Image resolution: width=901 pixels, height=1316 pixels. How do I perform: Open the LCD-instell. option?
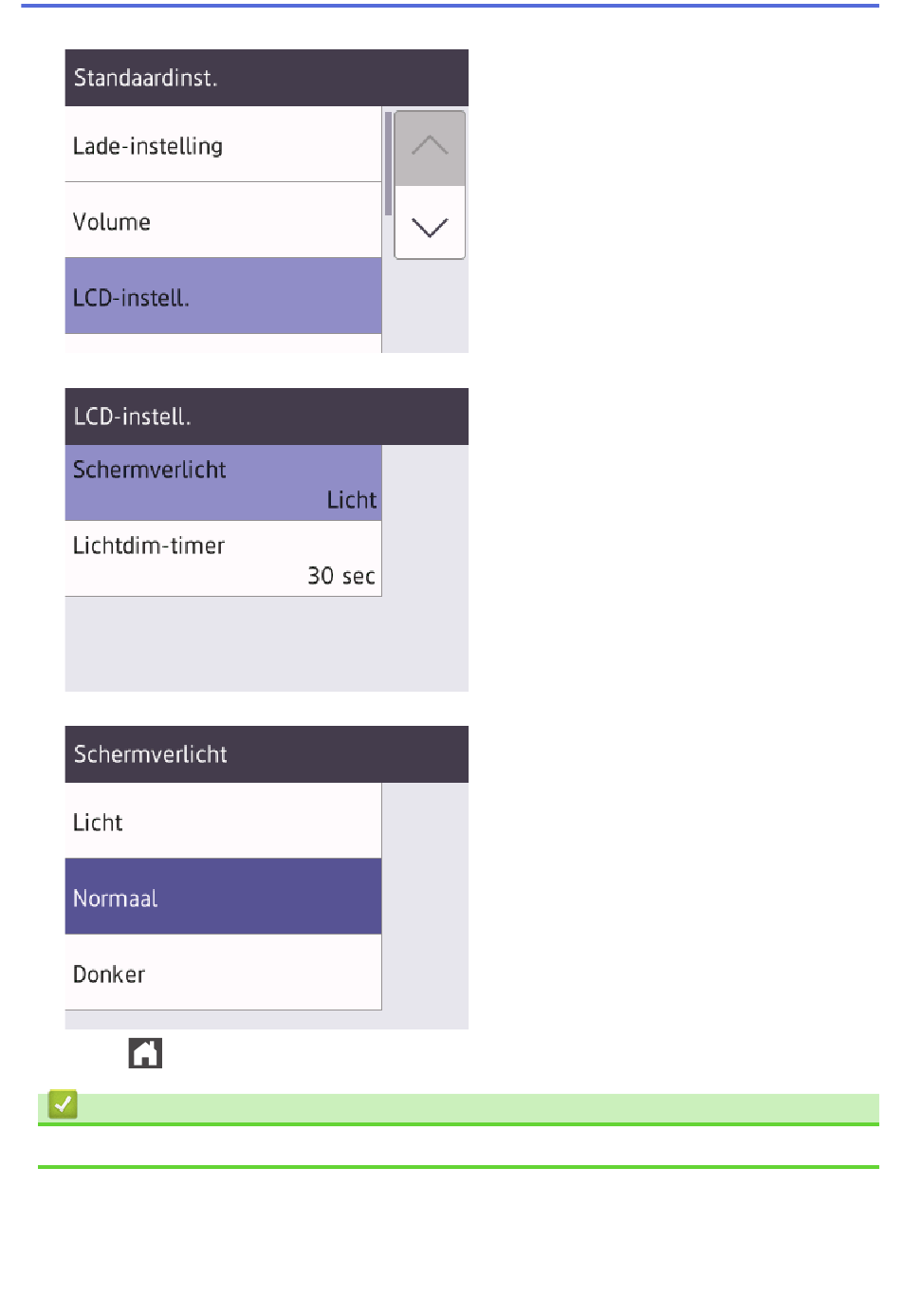223,296
